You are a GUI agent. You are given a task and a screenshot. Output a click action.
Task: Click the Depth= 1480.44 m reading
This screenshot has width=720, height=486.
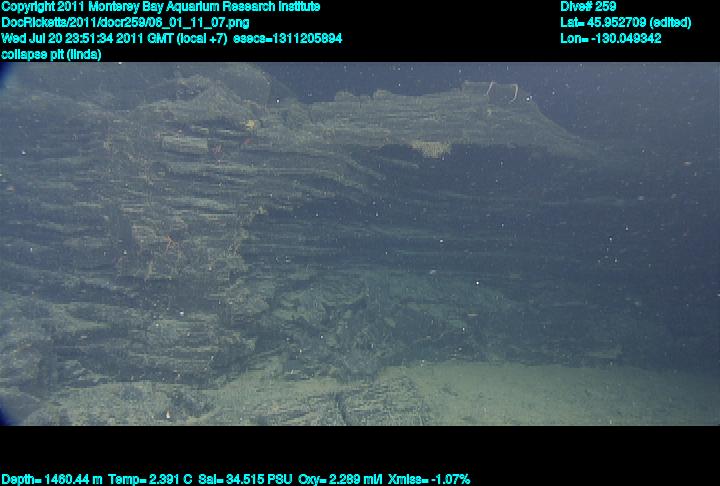pos(51,480)
